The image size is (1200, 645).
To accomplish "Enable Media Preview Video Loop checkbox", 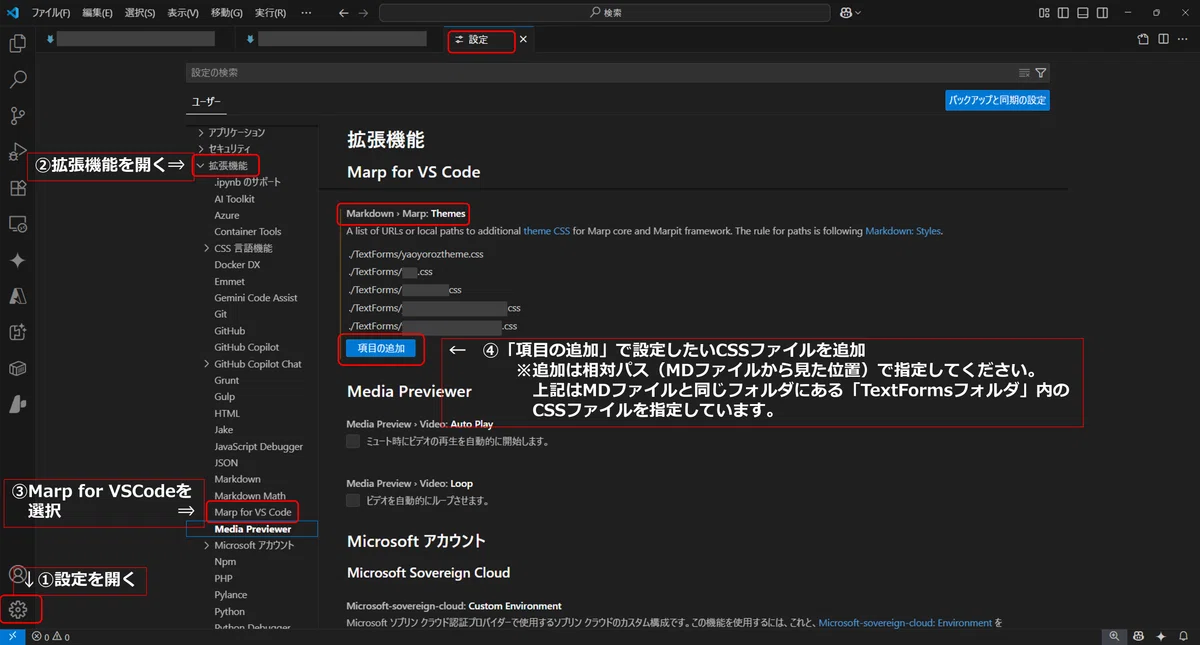I will [x=353, y=500].
